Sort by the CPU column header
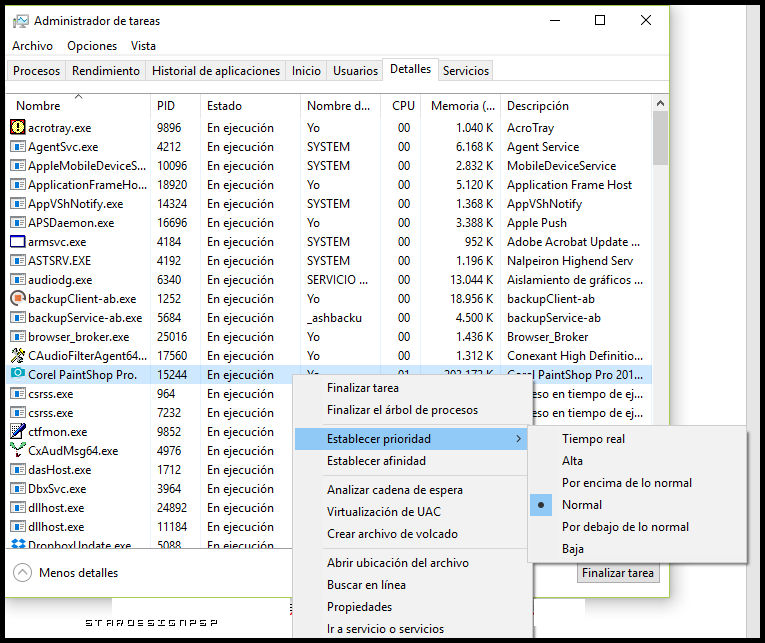765x643 pixels. click(400, 105)
